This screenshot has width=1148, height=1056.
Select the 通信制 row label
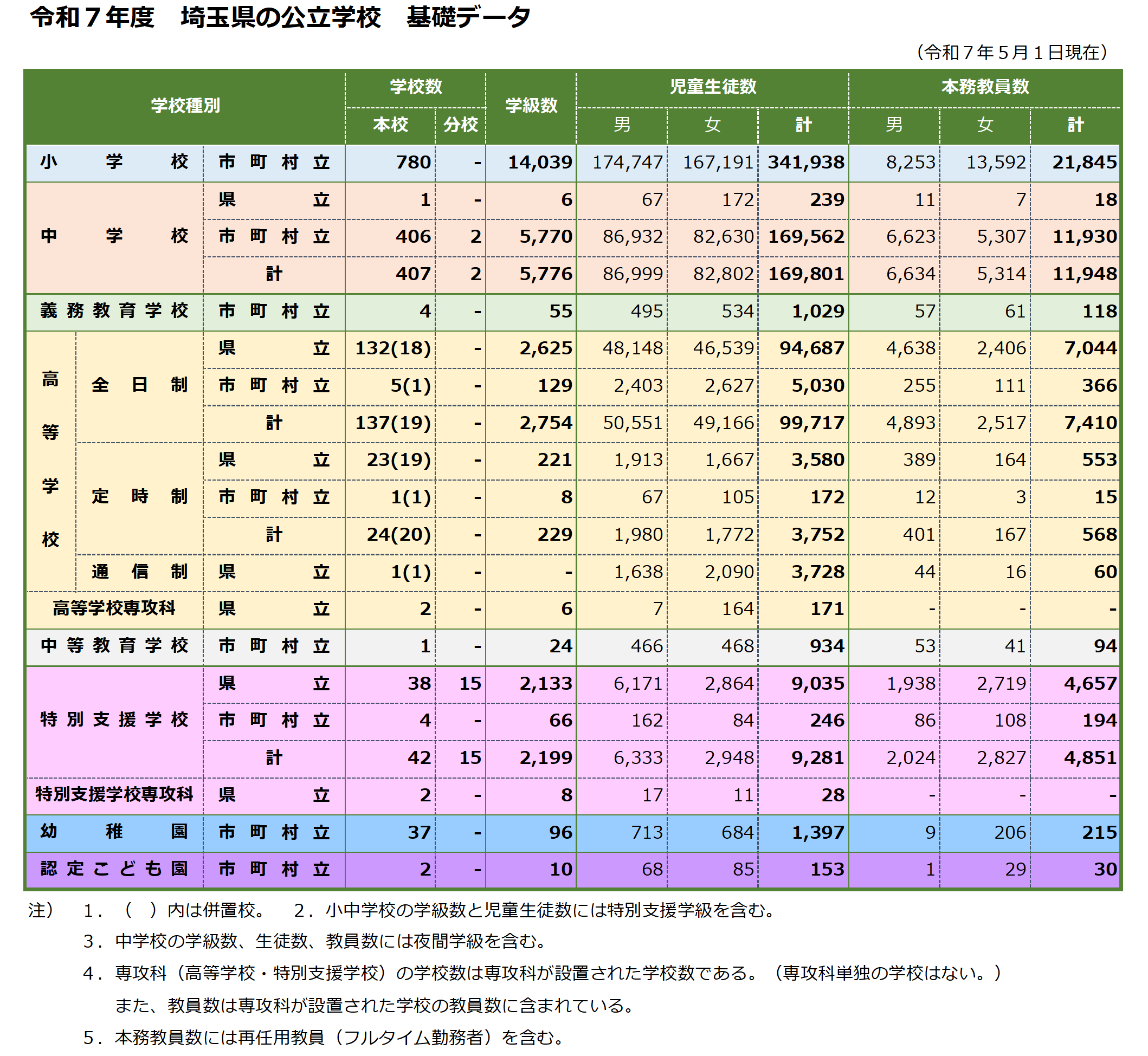click(140, 572)
